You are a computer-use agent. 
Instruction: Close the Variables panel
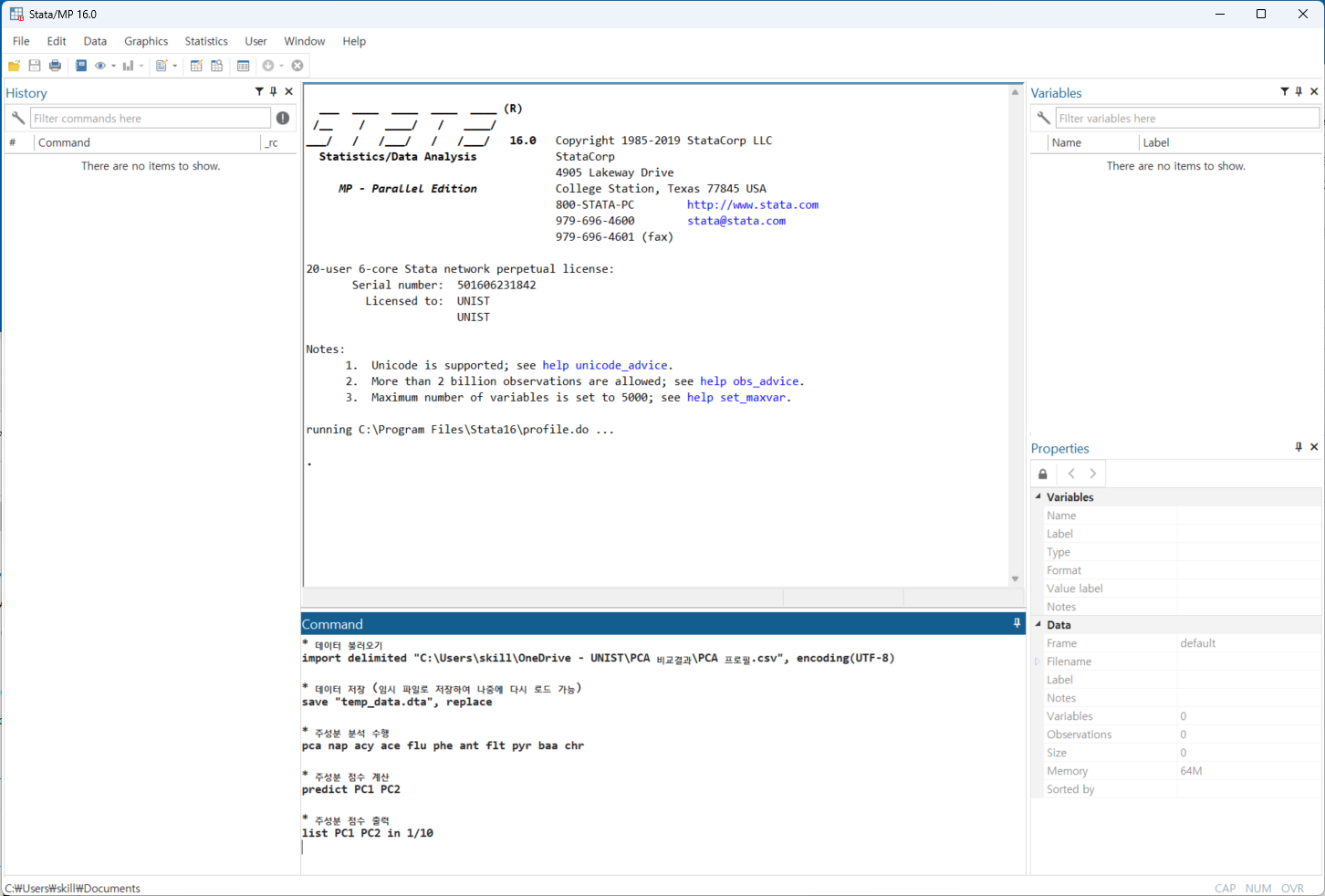pos(1314,91)
